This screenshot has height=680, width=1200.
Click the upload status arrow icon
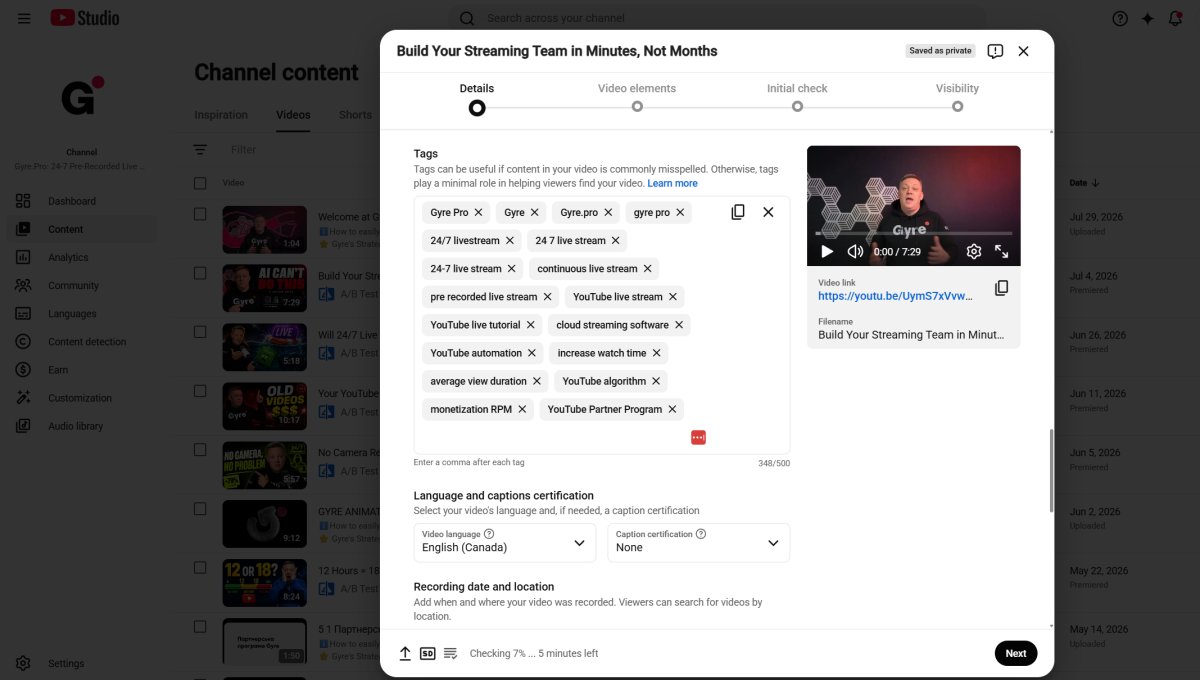tap(405, 653)
